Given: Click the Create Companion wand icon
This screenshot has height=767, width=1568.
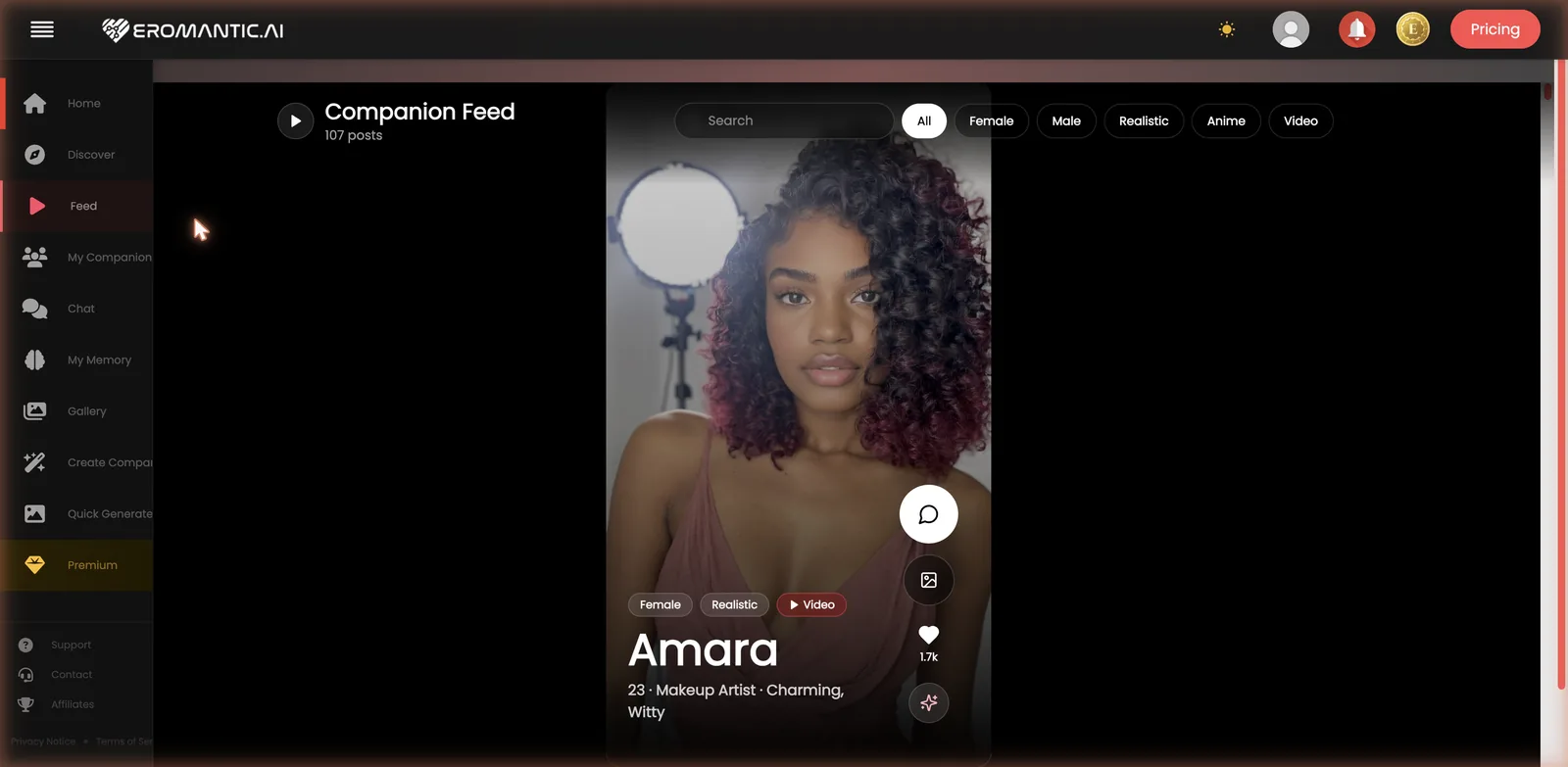Looking at the screenshot, I should (x=34, y=462).
